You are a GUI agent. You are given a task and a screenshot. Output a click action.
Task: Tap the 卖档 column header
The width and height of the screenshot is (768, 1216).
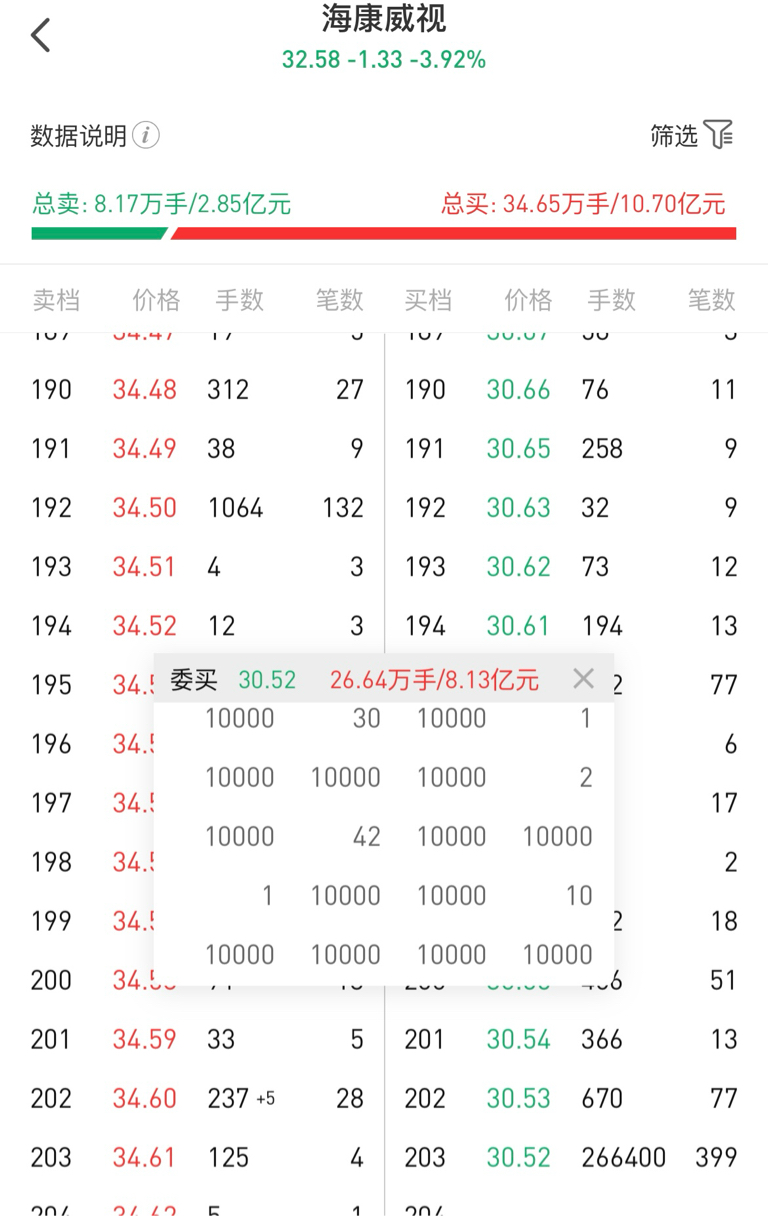click(x=55, y=300)
